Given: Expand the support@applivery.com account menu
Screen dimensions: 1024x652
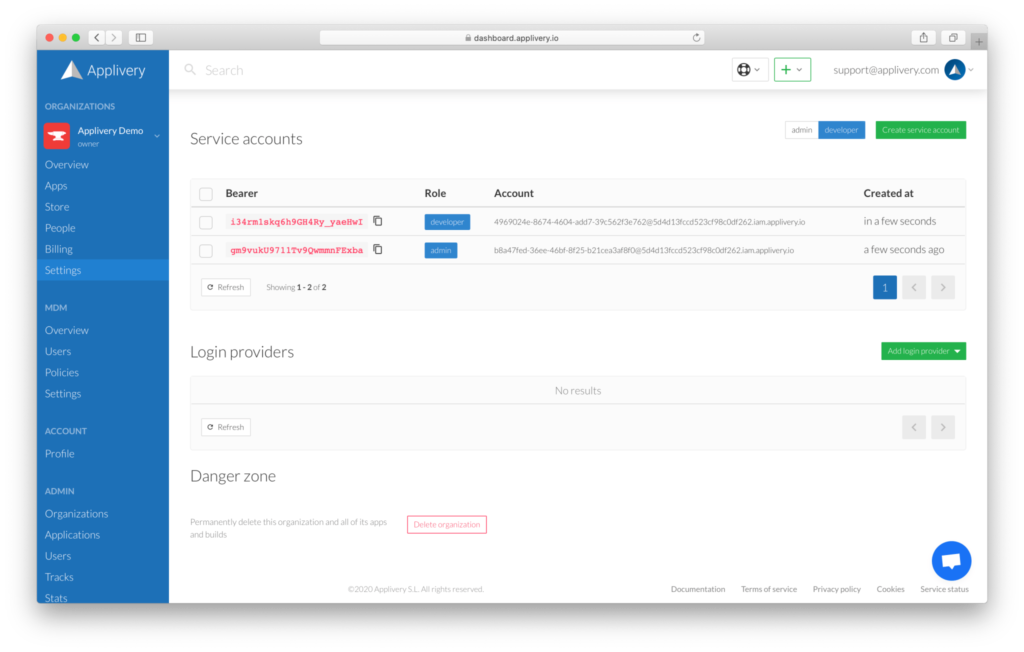Looking at the screenshot, I should 971,70.
